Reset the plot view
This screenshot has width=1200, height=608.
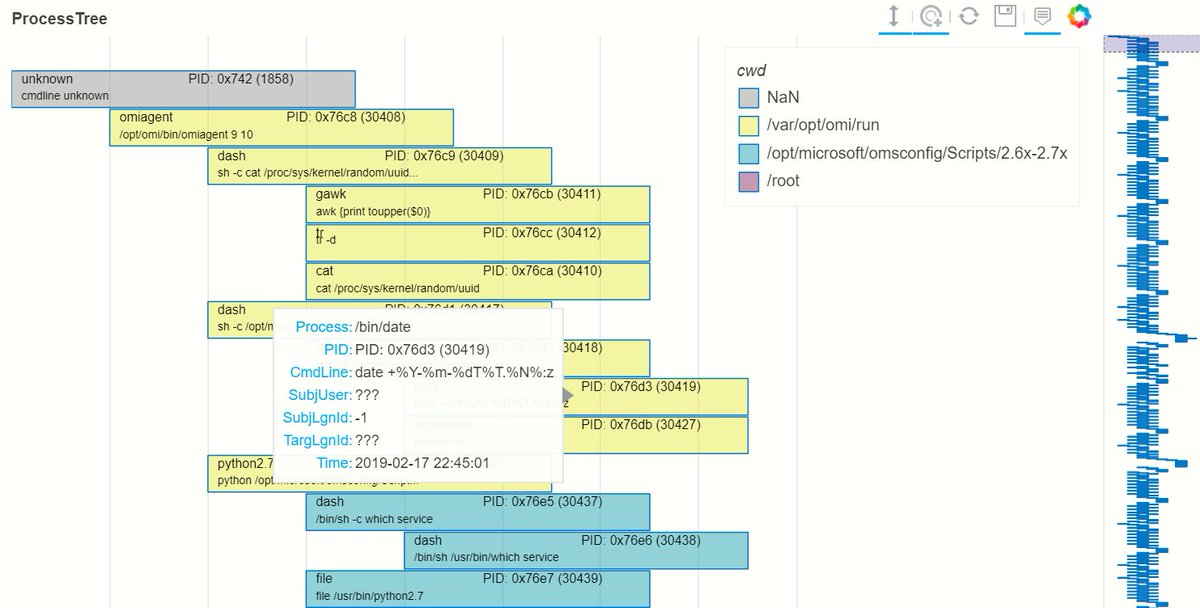click(968, 17)
